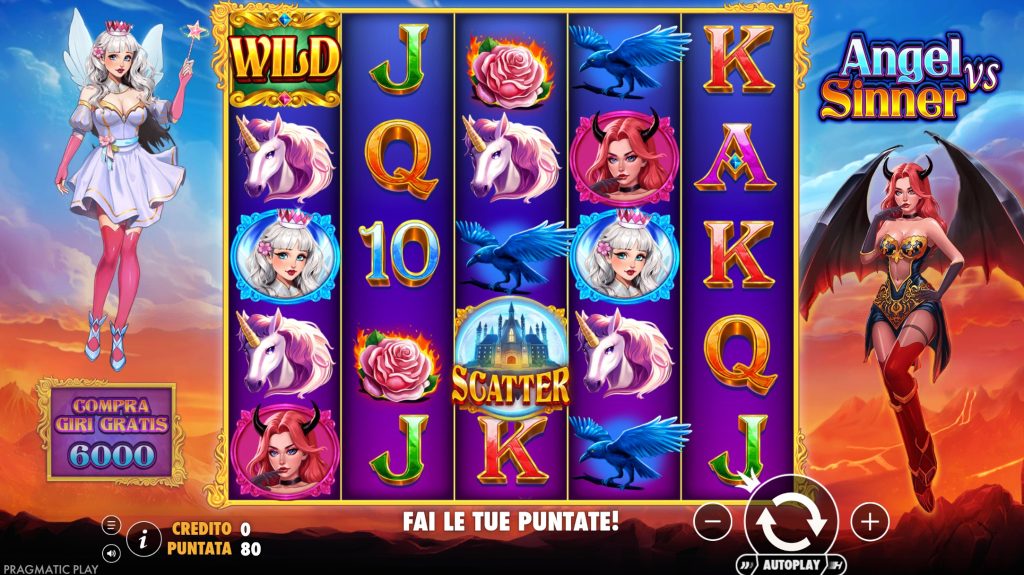This screenshot has width=1024, height=575.
Task: Buy free spins for 6000
Action: (112, 432)
